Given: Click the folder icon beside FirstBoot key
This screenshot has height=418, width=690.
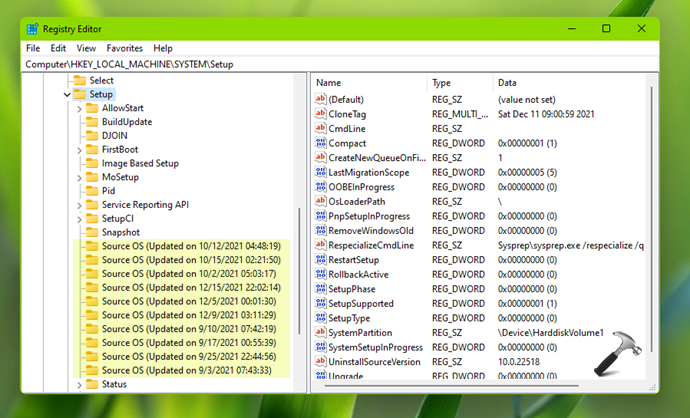Looking at the screenshot, I should pos(92,149).
